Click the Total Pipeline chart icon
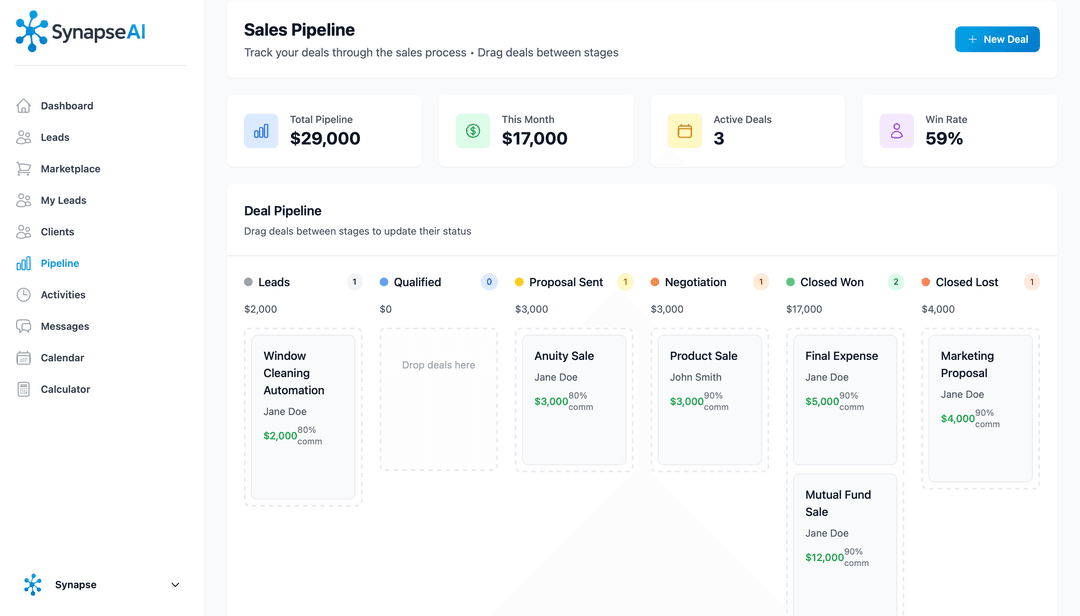This screenshot has height=616, width=1080. 261,130
